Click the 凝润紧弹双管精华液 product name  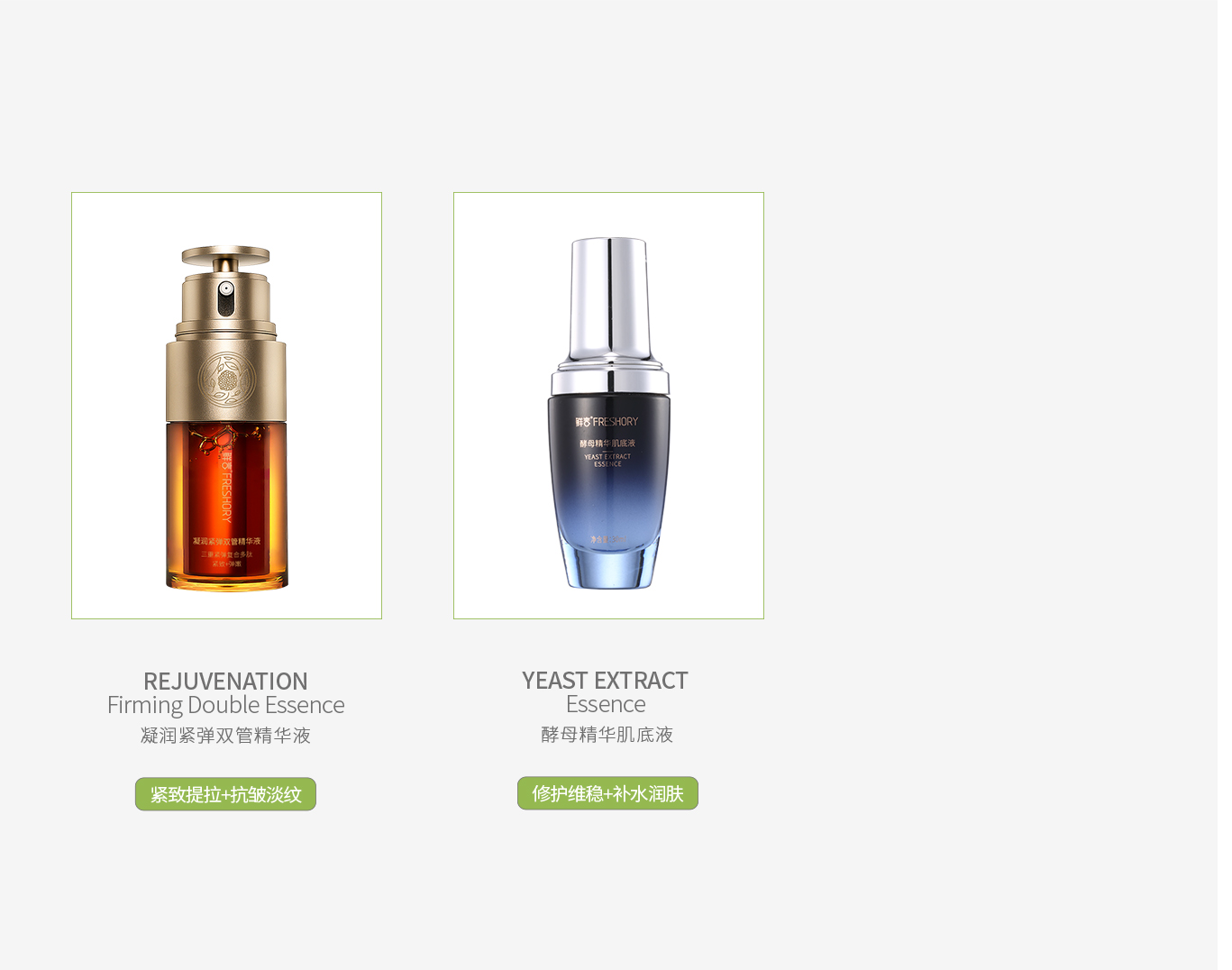225,736
